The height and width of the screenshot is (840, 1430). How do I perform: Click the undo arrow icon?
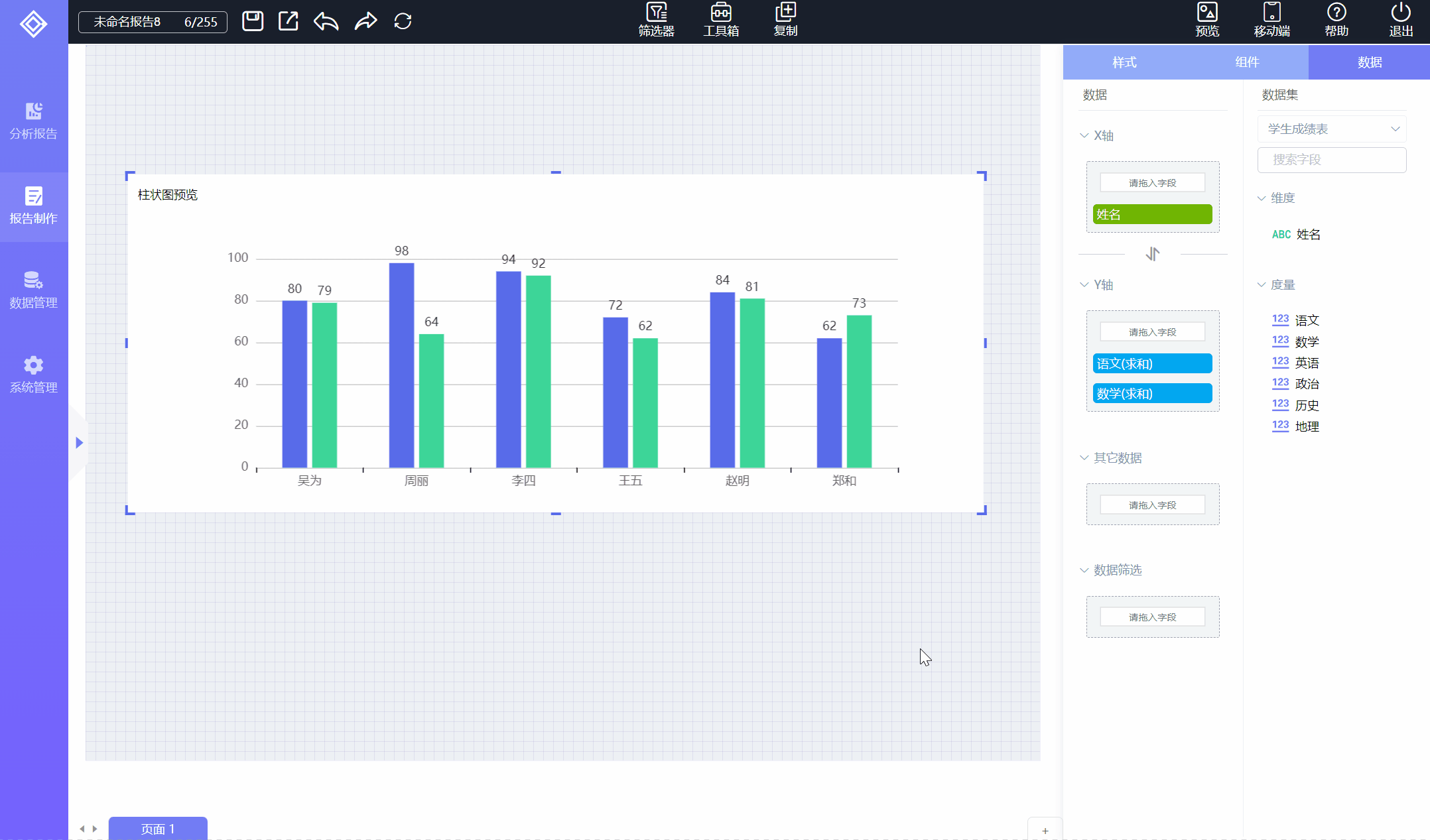click(326, 21)
